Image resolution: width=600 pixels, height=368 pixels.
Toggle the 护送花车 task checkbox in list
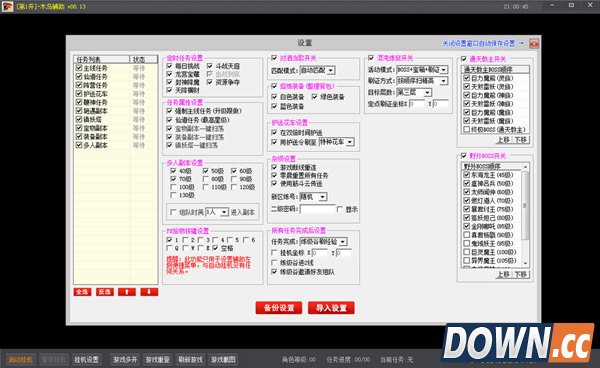[x=79, y=93]
